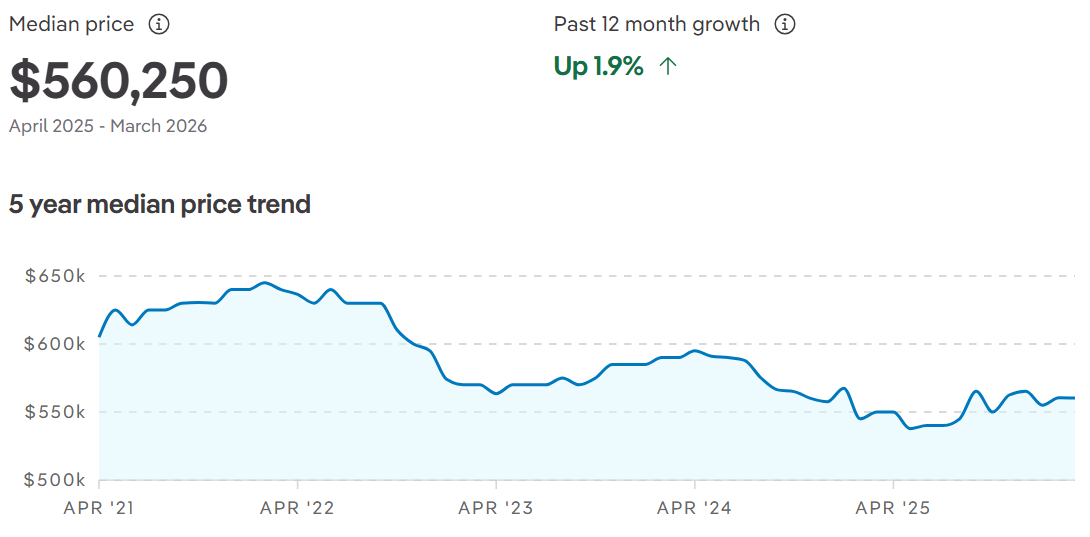Click the Past 12 month growth label
The width and height of the screenshot is (1090, 537).
tap(657, 24)
